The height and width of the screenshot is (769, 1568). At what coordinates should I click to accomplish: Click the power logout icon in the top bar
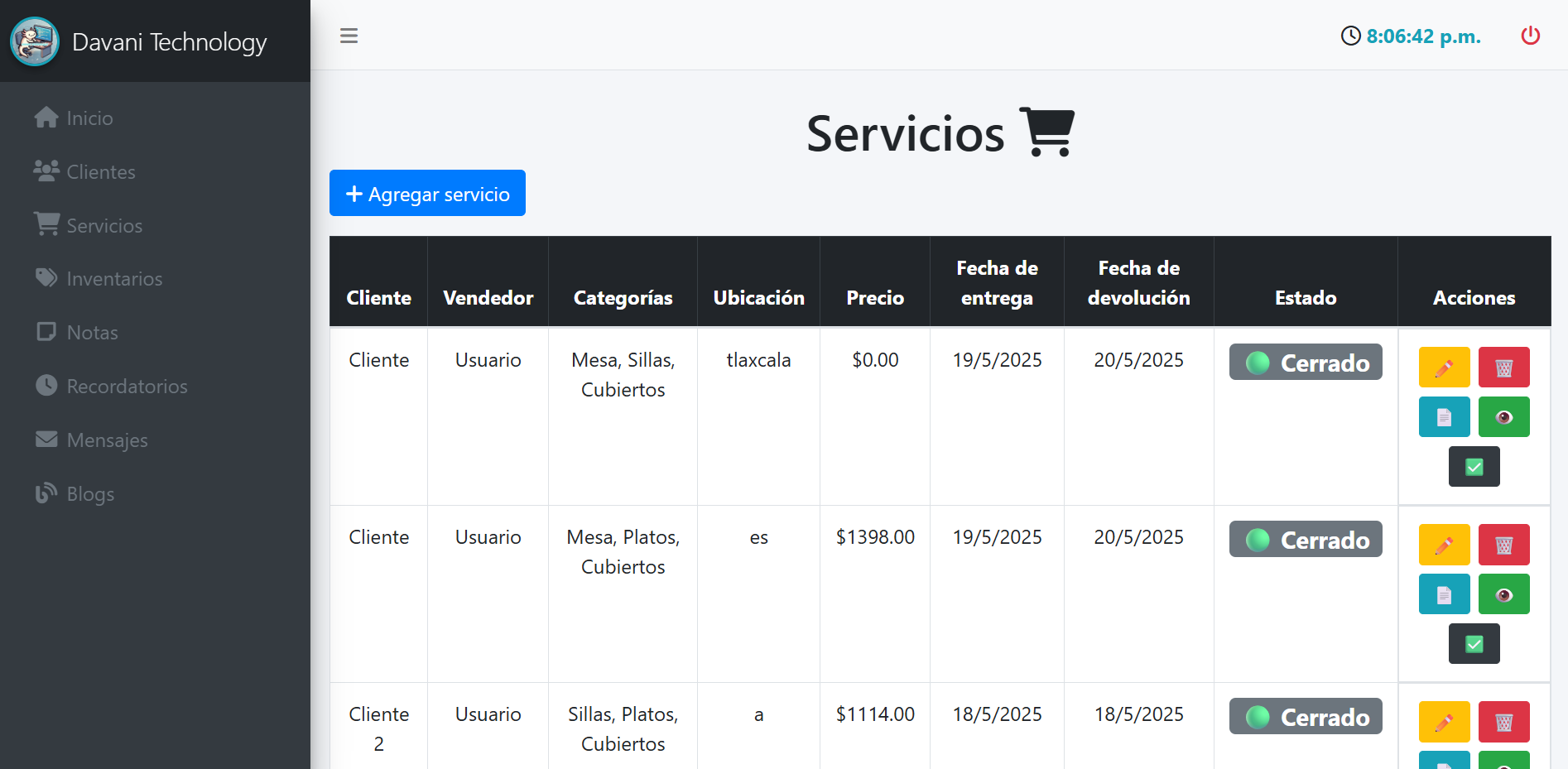(1530, 36)
